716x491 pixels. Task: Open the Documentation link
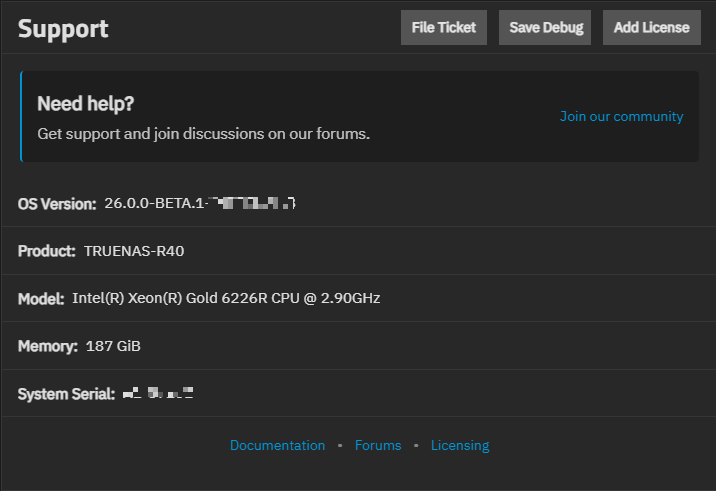tap(277, 445)
